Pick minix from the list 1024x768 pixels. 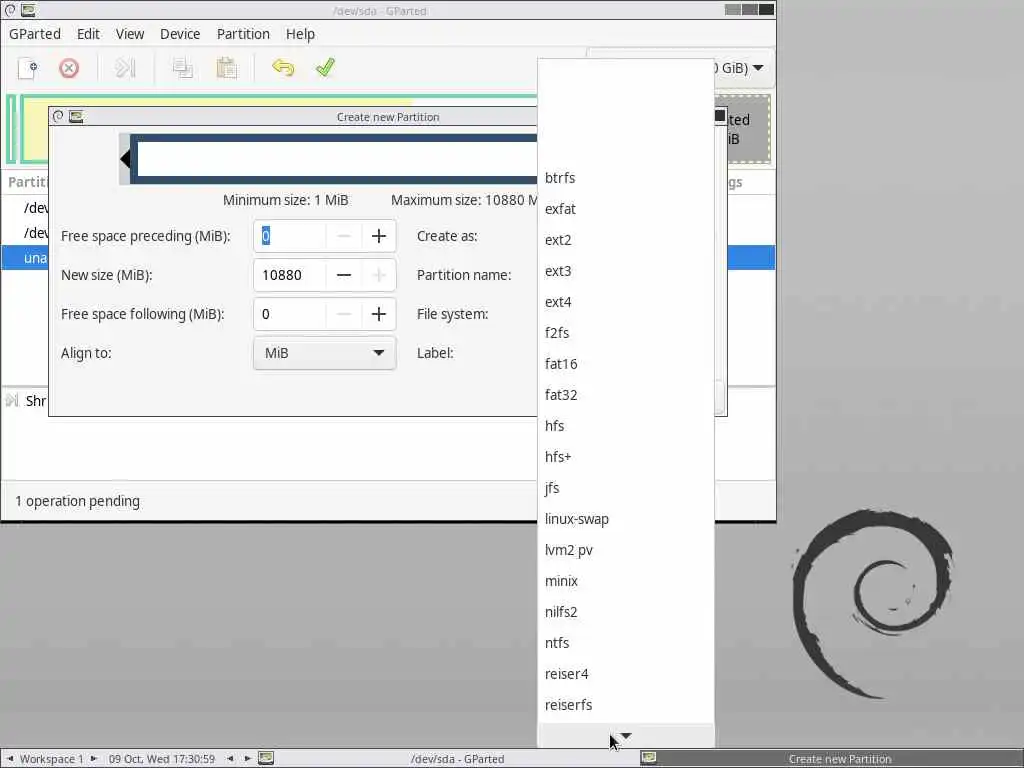point(626,581)
